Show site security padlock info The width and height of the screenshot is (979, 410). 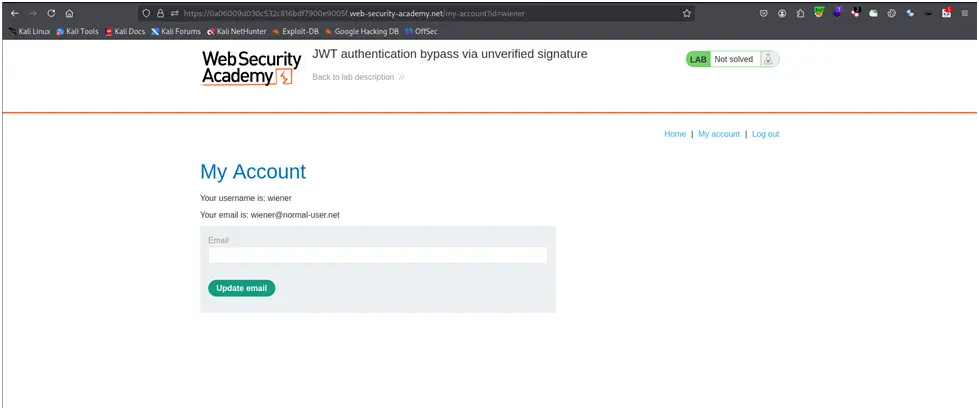click(160, 14)
